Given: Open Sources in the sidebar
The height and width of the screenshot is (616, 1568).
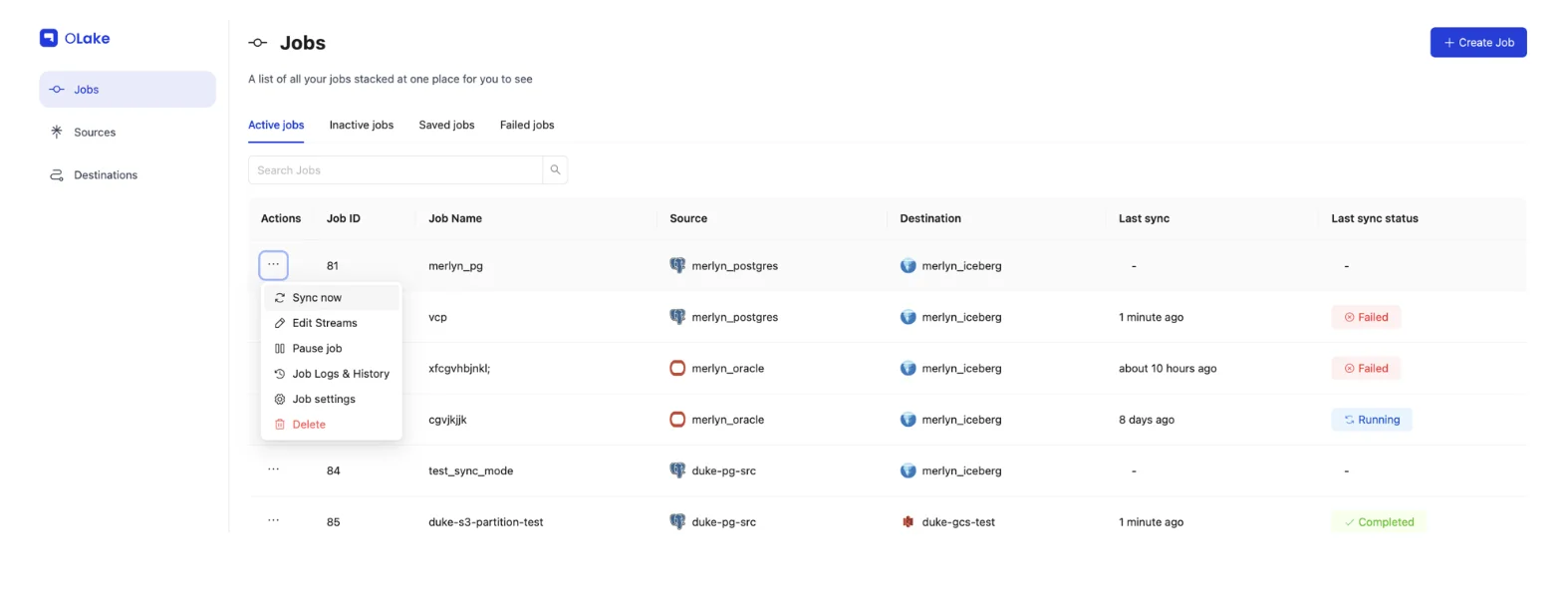Looking at the screenshot, I should tap(95, 133).
